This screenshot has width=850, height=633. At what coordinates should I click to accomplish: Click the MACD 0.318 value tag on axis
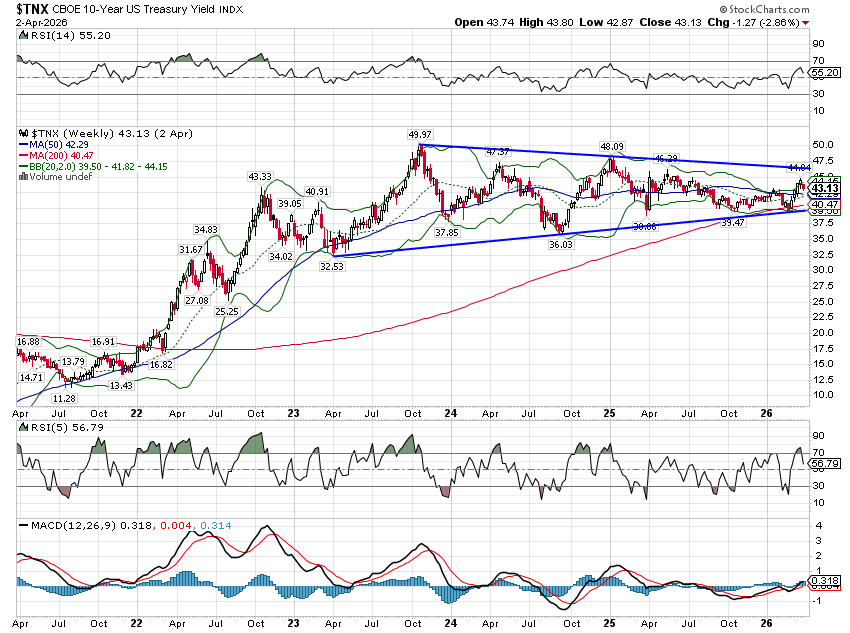(825, 581)
